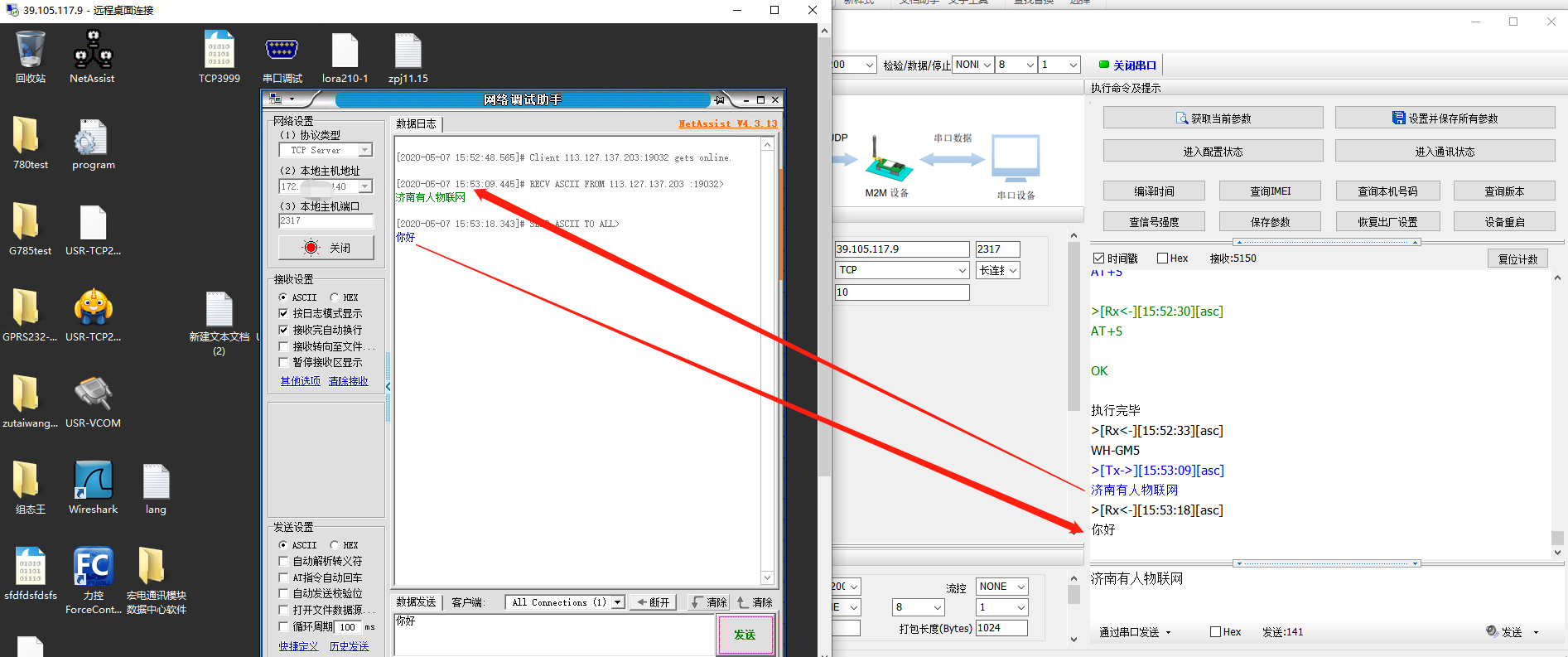Switch to the data log tab
The image size is (1568, 657).
(416, 124)
